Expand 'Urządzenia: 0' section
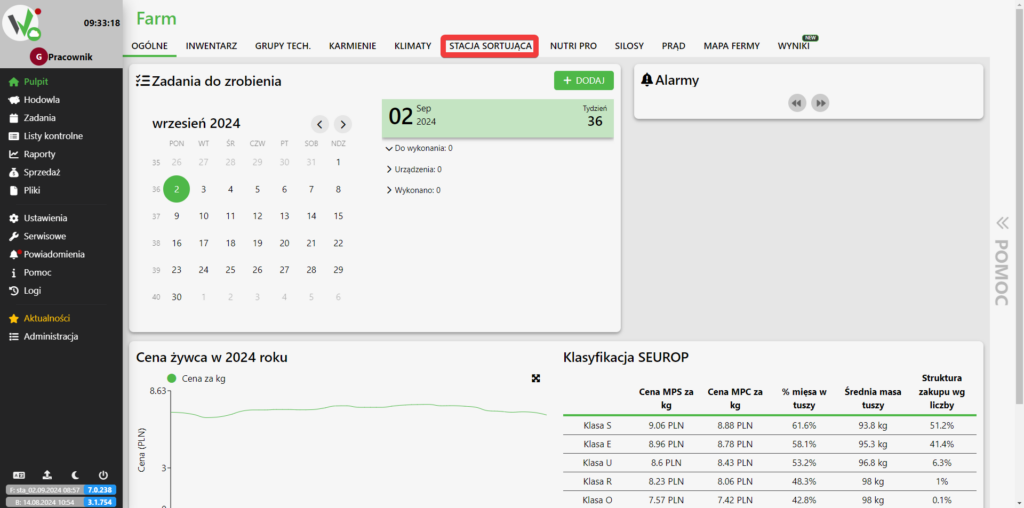The image size is (1024, 508). (415, 169)
